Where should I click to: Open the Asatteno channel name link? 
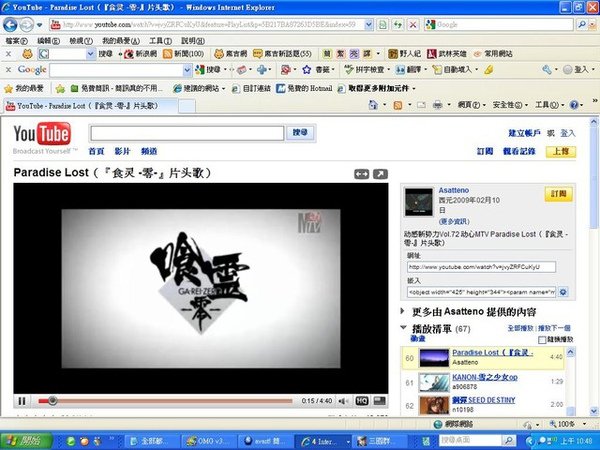pyautogui.click(x=453, y=190)
